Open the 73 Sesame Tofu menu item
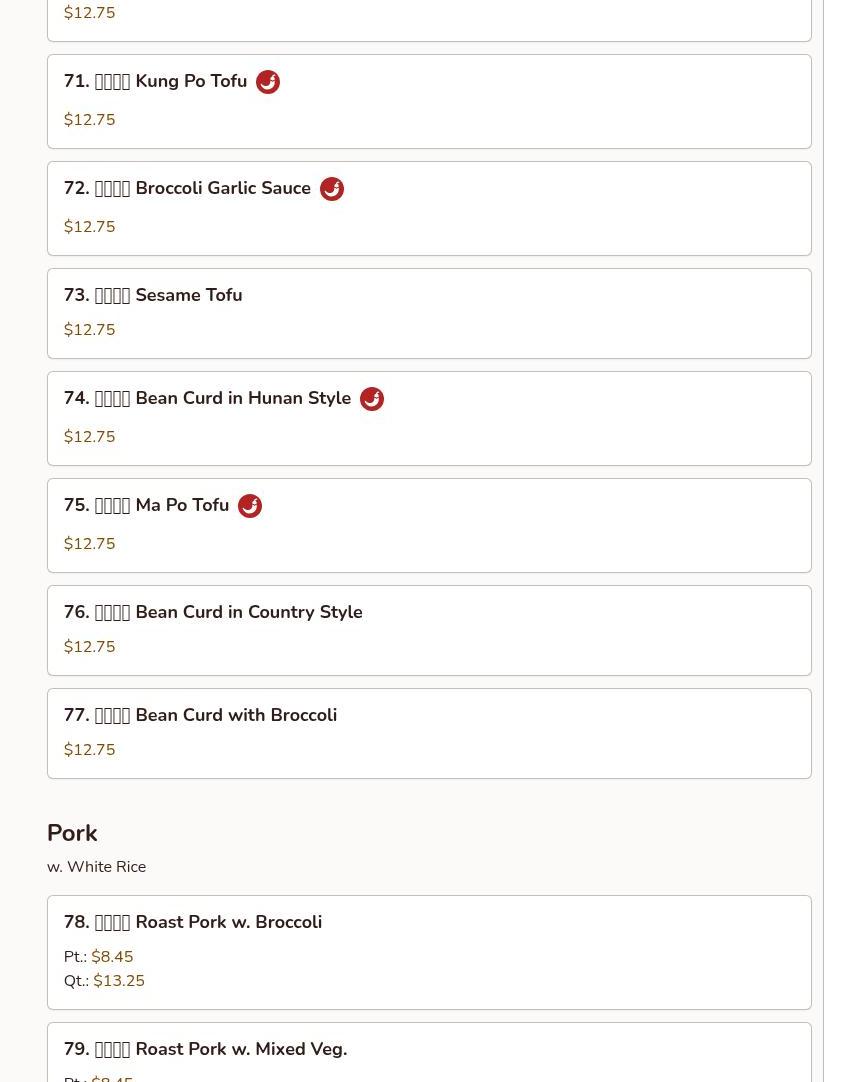This screenshot has height=1082, width=844. click(429, 313)
